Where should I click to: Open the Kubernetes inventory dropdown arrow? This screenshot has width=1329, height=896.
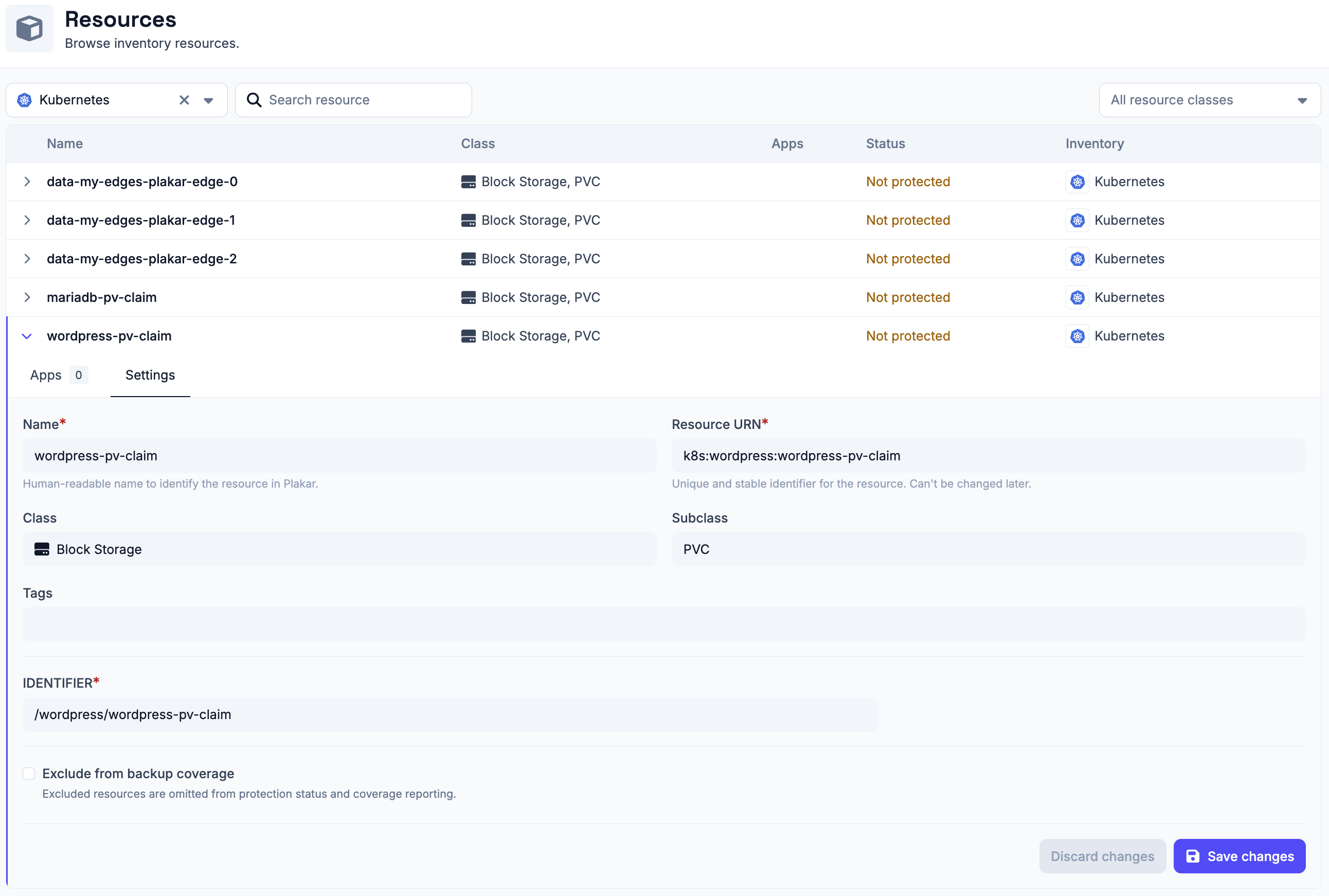click(x=208, y=101)
